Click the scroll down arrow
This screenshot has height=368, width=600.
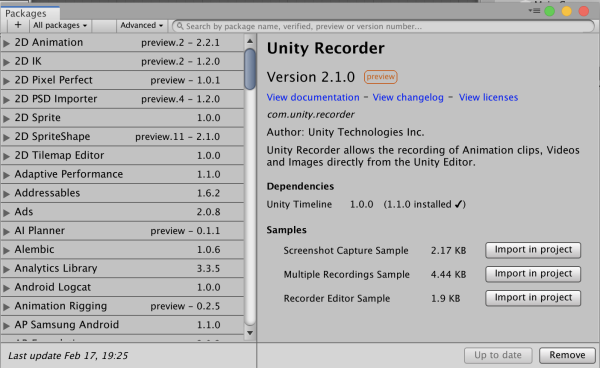tap(250, 333)
